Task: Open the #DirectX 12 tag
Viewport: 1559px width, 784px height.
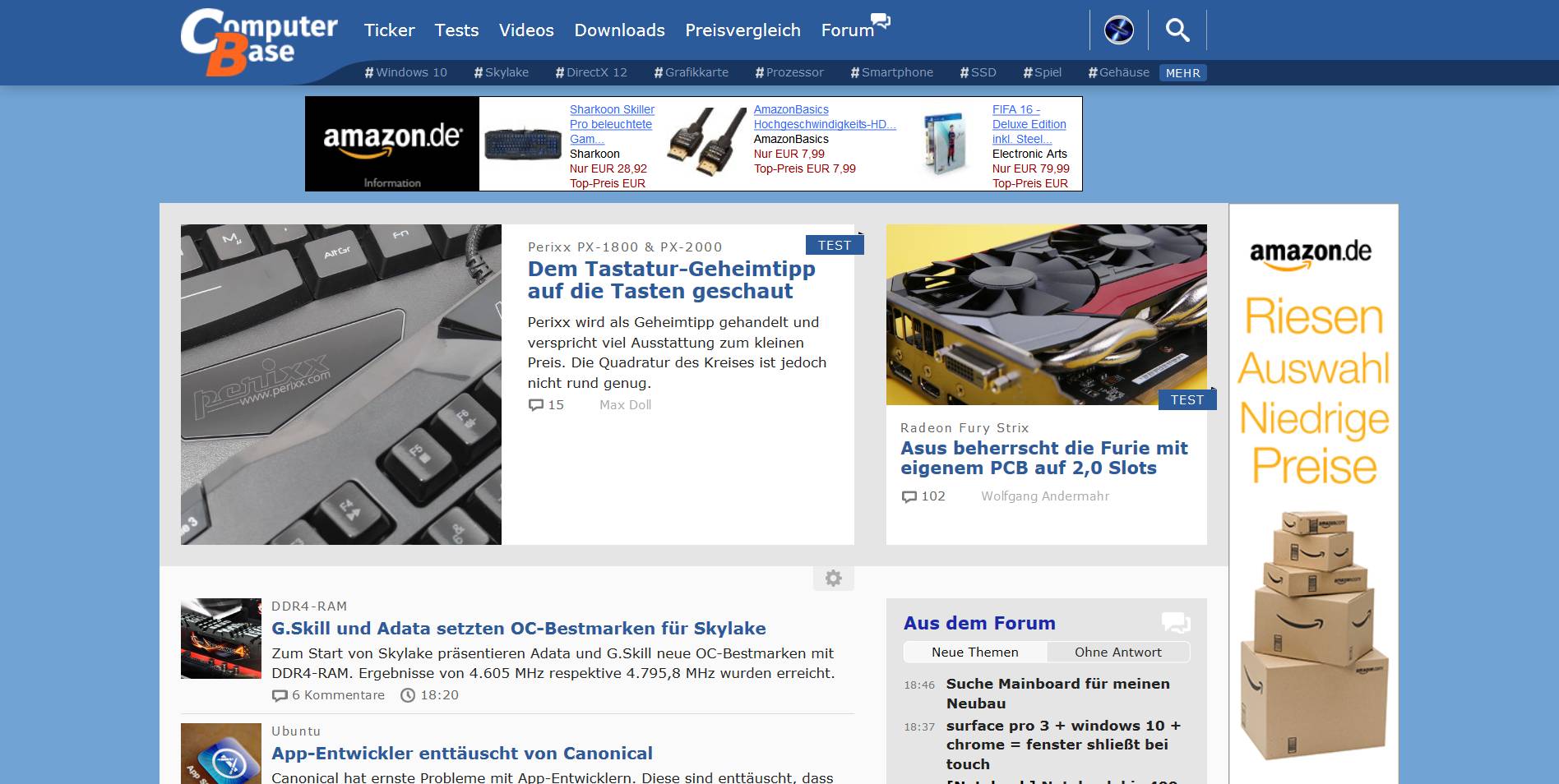Action: pos(591,72)
